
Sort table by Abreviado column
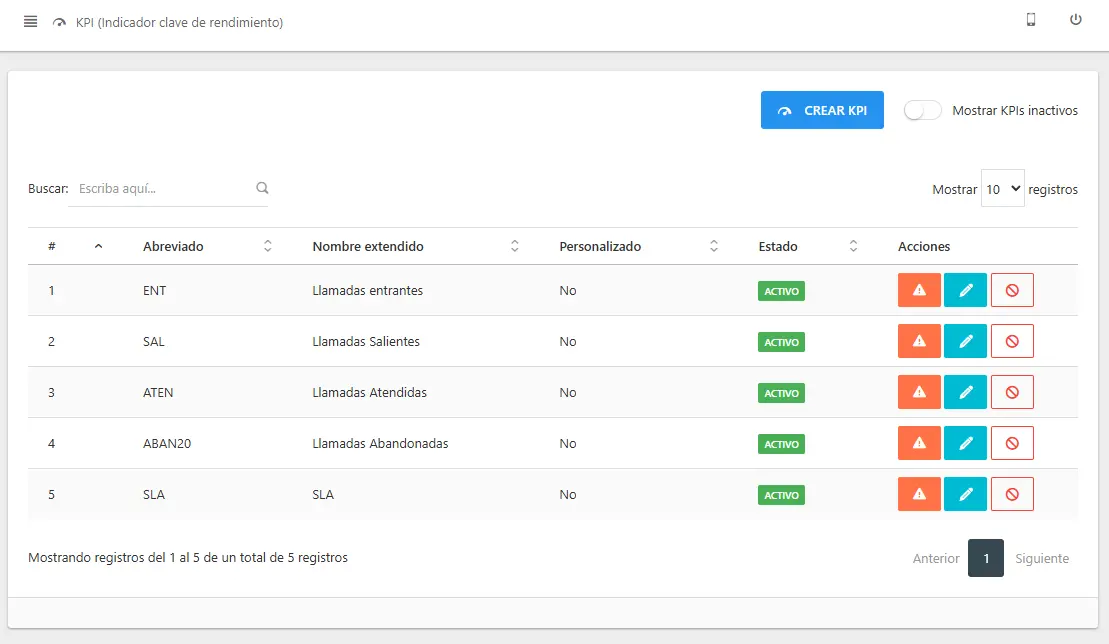click(x=207, y=246)
